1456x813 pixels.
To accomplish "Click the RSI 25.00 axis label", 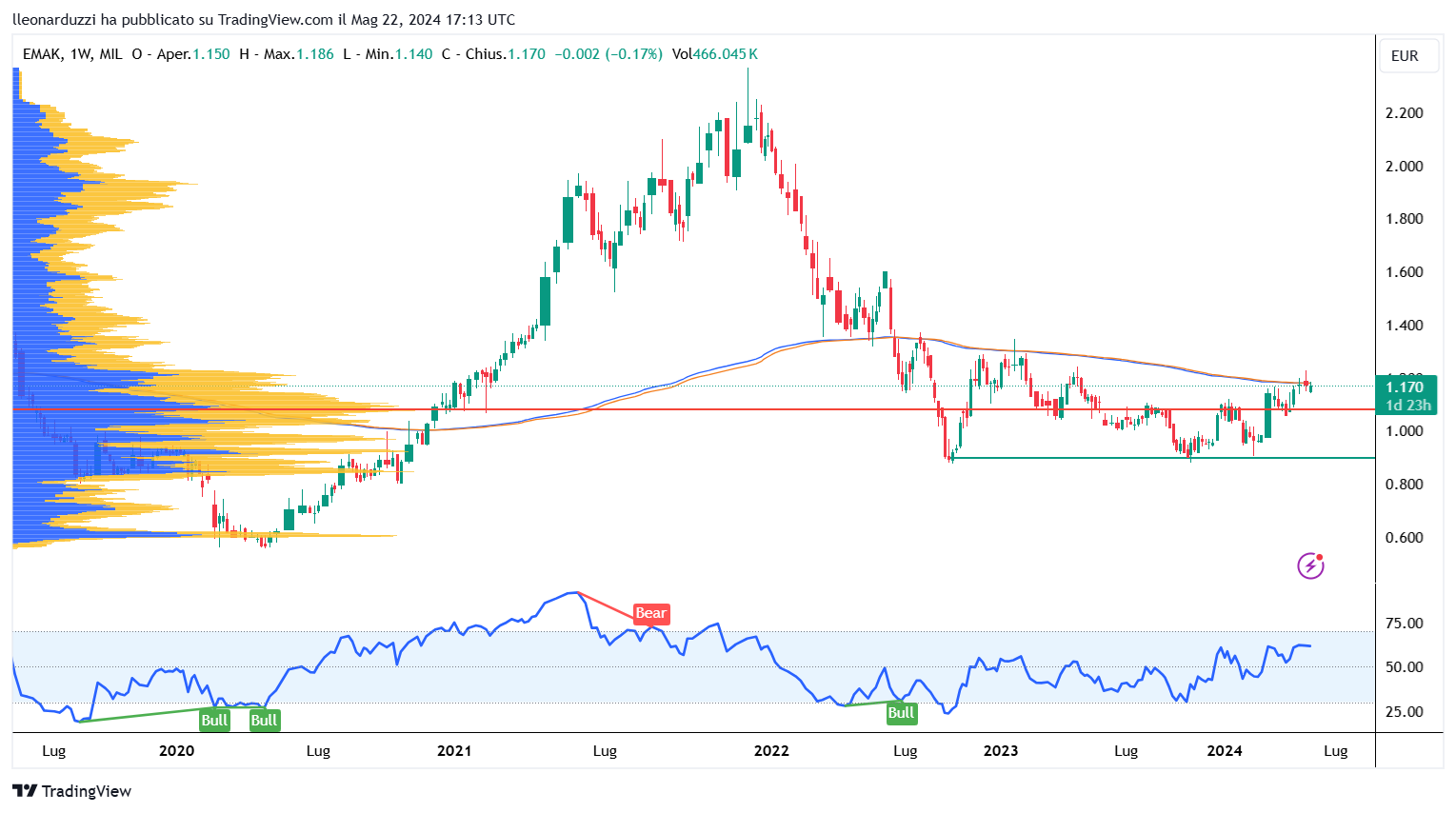I will 1405,712.
